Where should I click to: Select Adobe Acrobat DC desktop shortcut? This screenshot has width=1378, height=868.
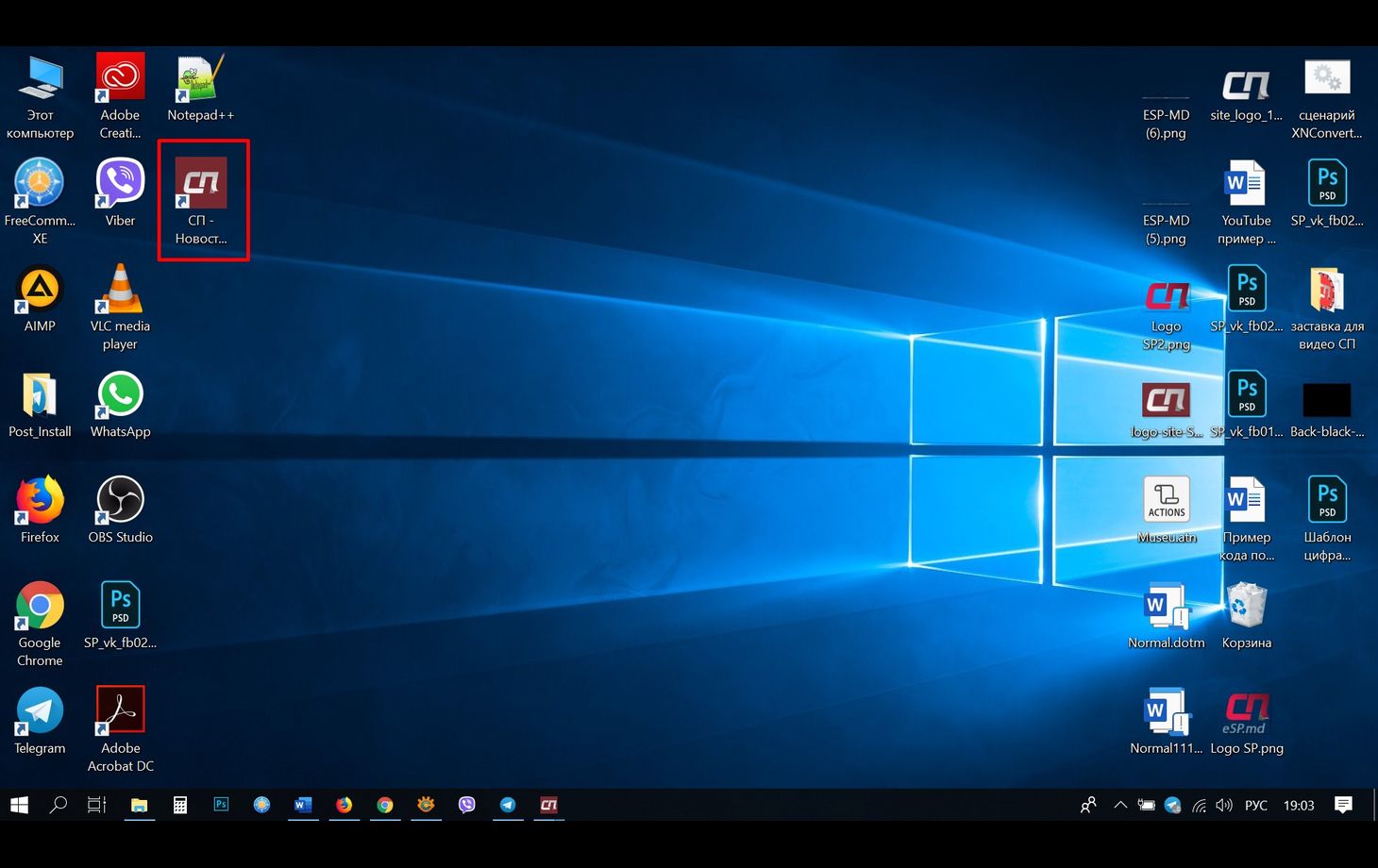point(120,731)
